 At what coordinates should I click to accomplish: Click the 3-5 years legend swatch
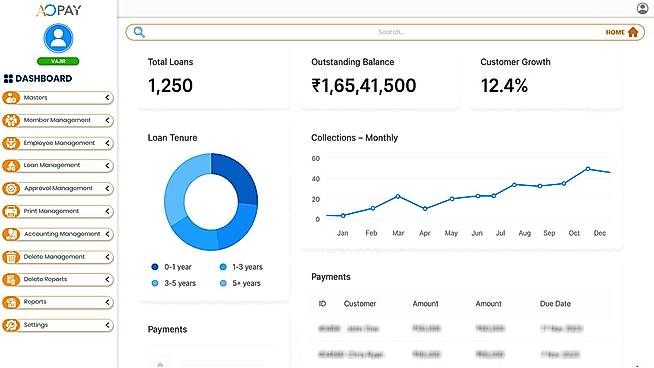(155, 283)
